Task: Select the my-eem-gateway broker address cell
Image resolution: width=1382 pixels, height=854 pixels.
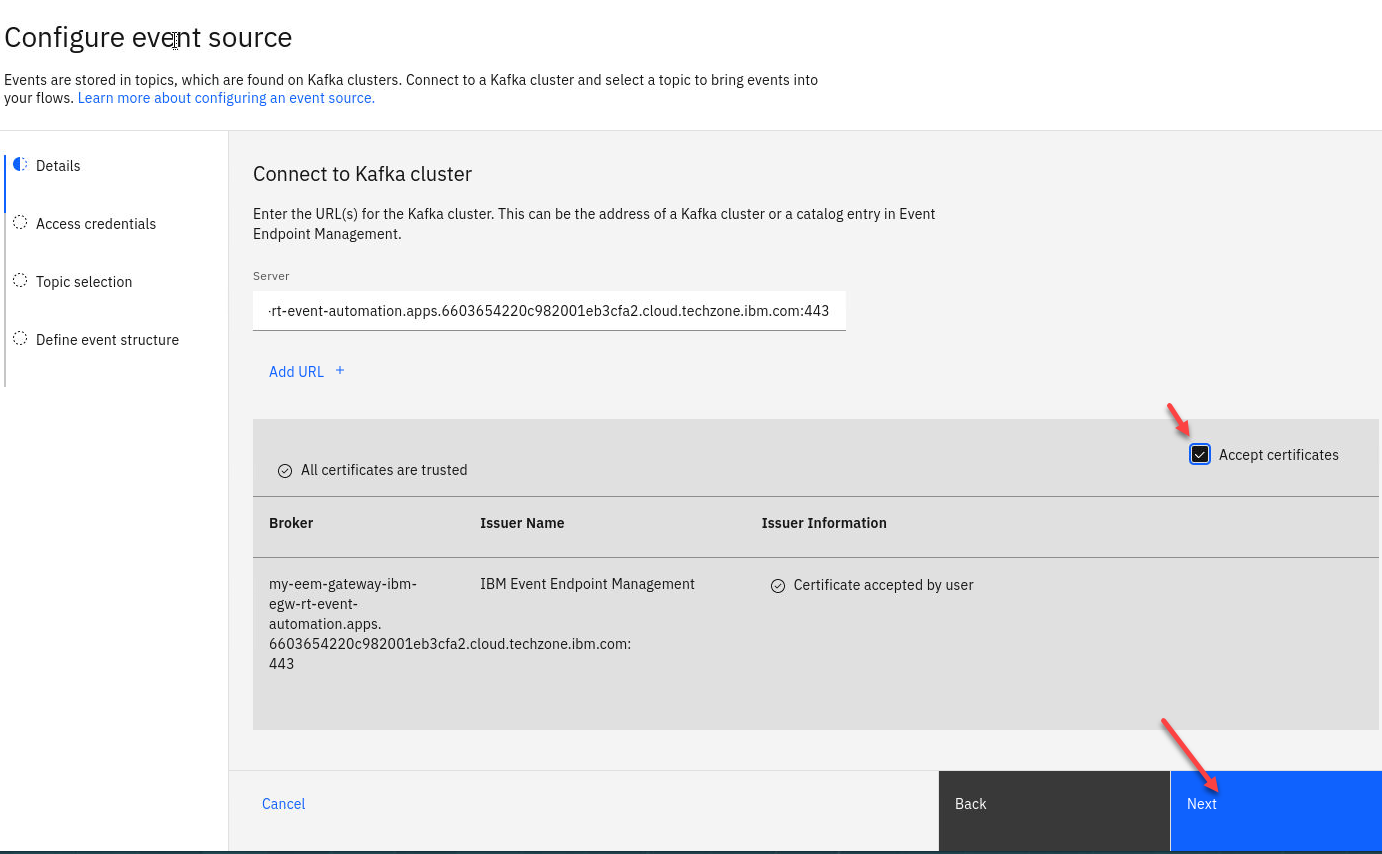Action: (343, 623)
